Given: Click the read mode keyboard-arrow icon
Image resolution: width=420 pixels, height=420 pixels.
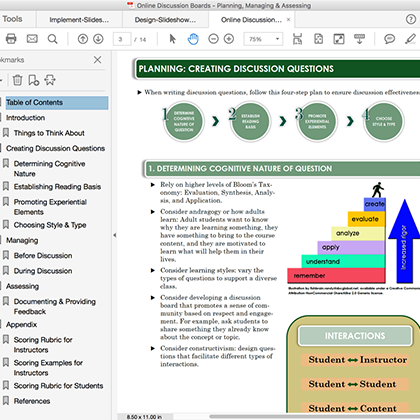Looking at the screenshot, I should click(x=359, y=39).
